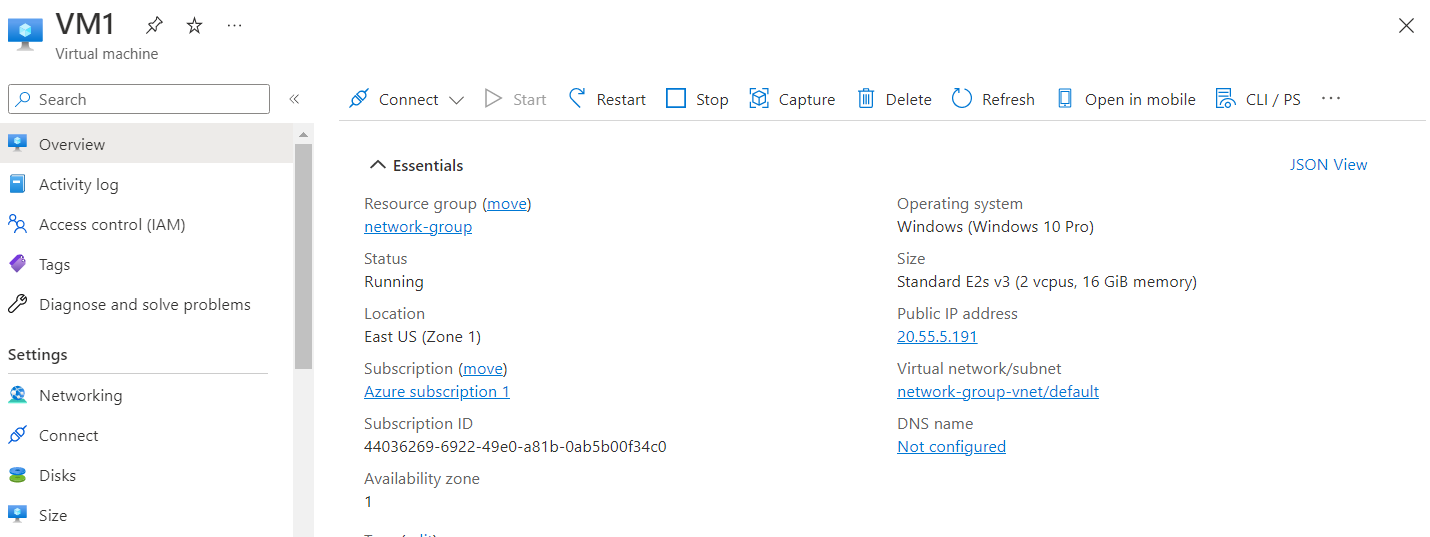
Task: Click the Refresh icon in toolbar
Action: click(x=962, y=98)
